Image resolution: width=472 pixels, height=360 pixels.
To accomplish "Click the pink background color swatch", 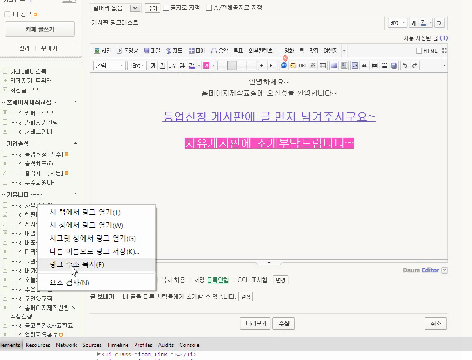I will [x=206, y=65].
